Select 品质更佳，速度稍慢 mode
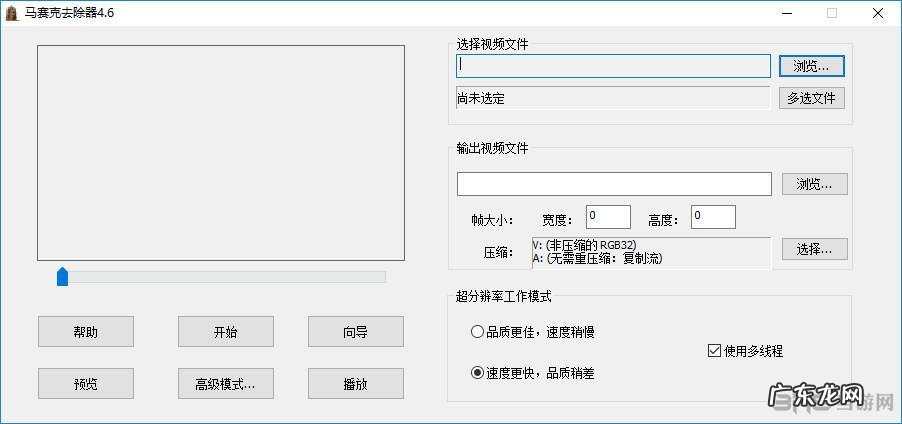The width and height of the screenshot is (902, 424). click(477, 332)
